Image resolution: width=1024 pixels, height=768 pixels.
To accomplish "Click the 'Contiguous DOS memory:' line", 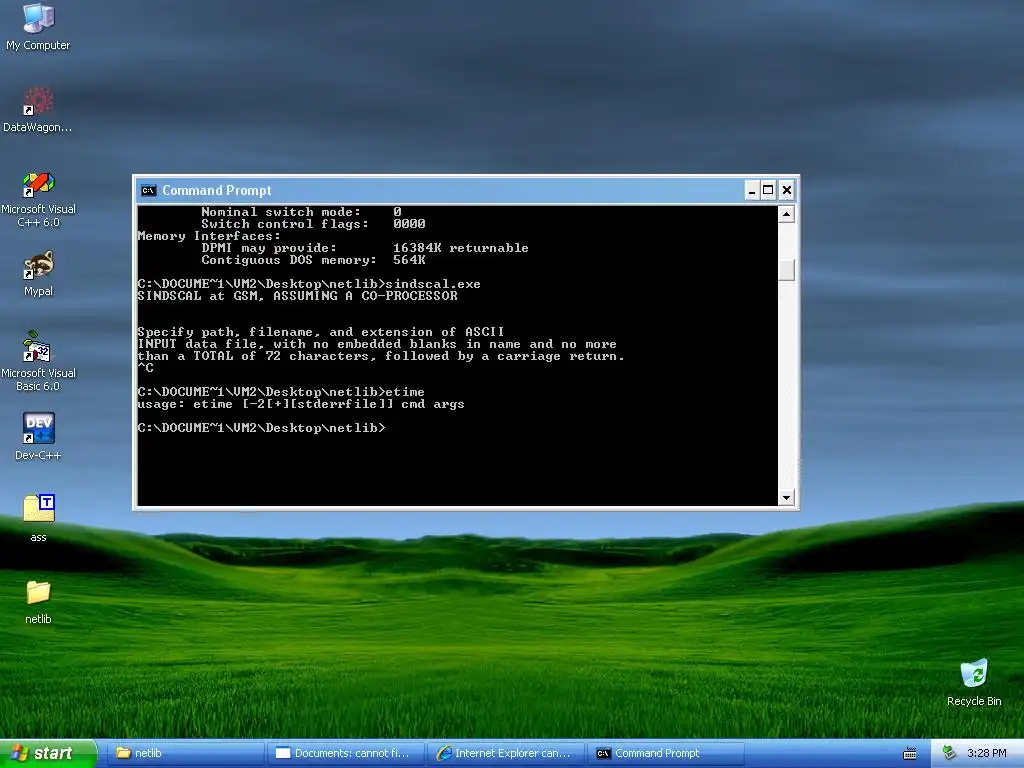I will click(313, 260).
